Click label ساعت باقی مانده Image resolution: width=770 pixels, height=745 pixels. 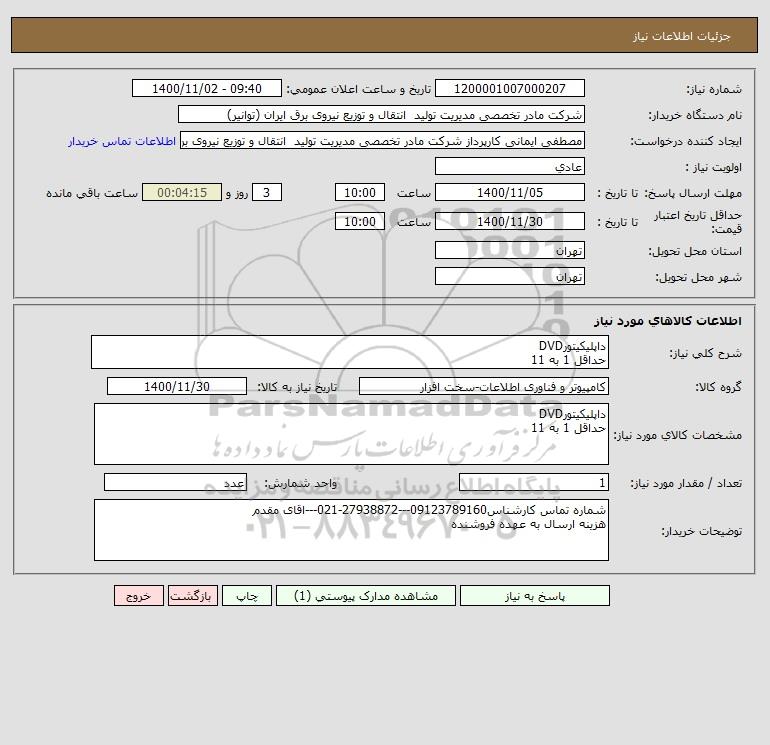(92, 193)
